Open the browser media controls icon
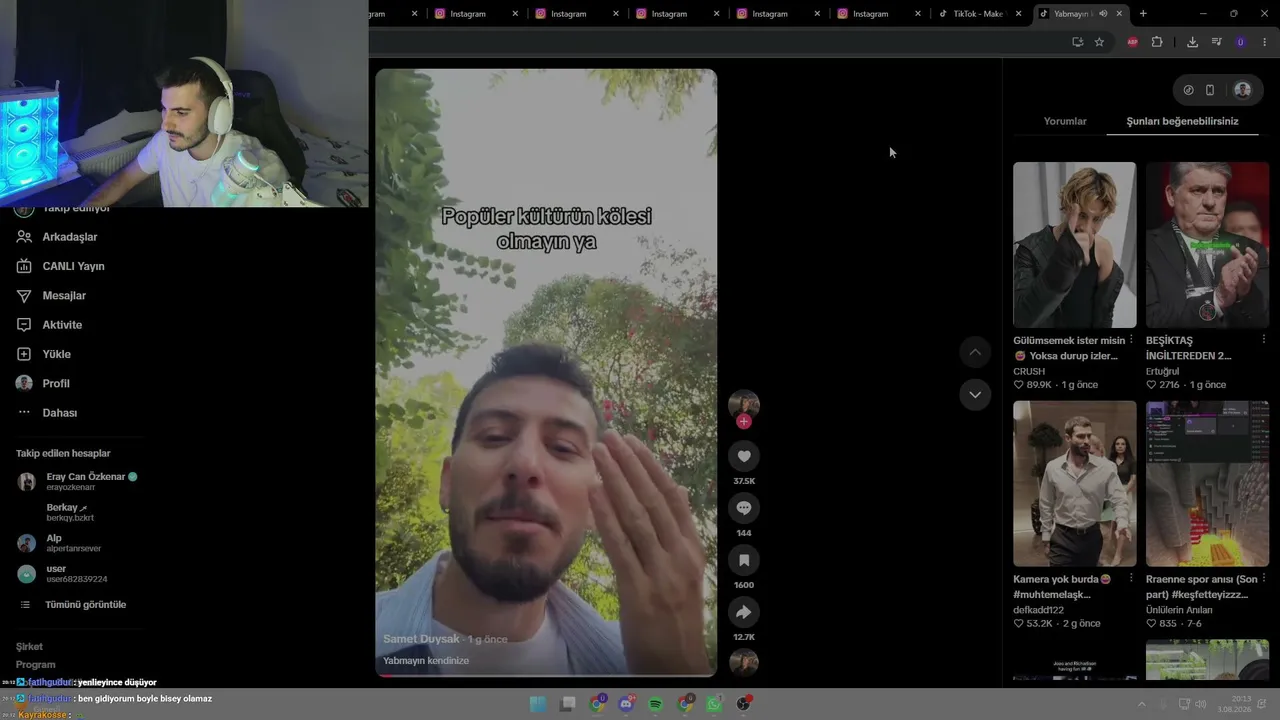The height and width of the screenshot is (720, 1280). (x=1216, y=42)
